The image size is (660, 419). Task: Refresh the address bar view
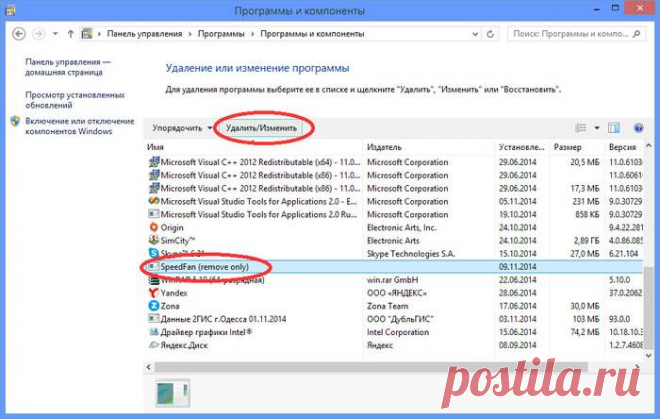[490, 34]
